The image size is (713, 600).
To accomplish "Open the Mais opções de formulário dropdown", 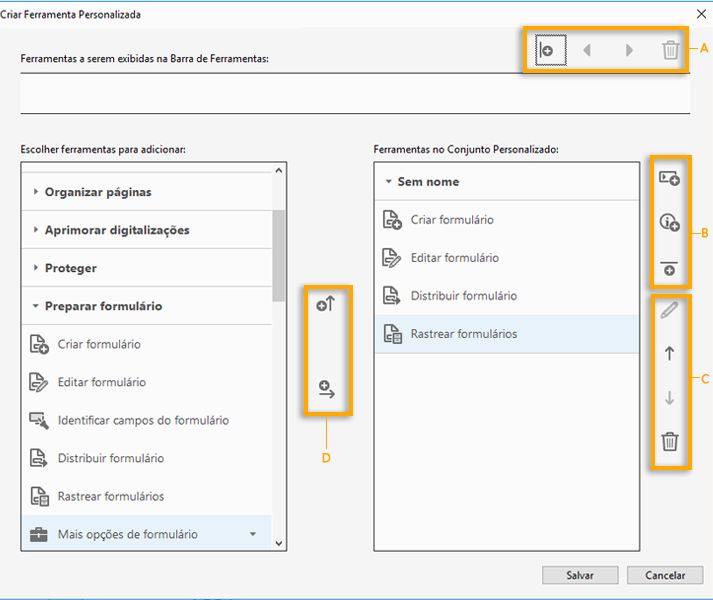I will [252, 534].
